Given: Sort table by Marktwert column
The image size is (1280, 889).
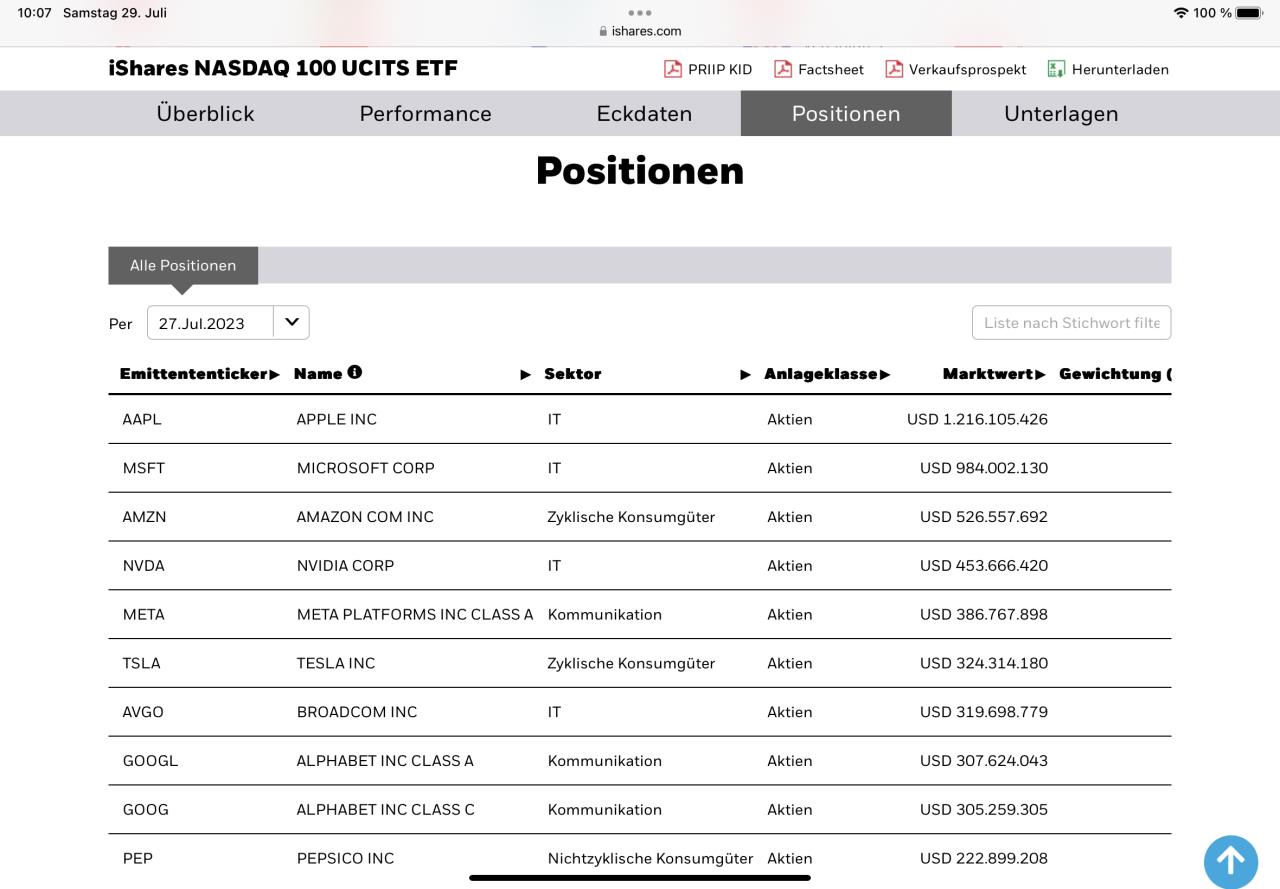Looking at the screenshot, I should coord(993,374).
